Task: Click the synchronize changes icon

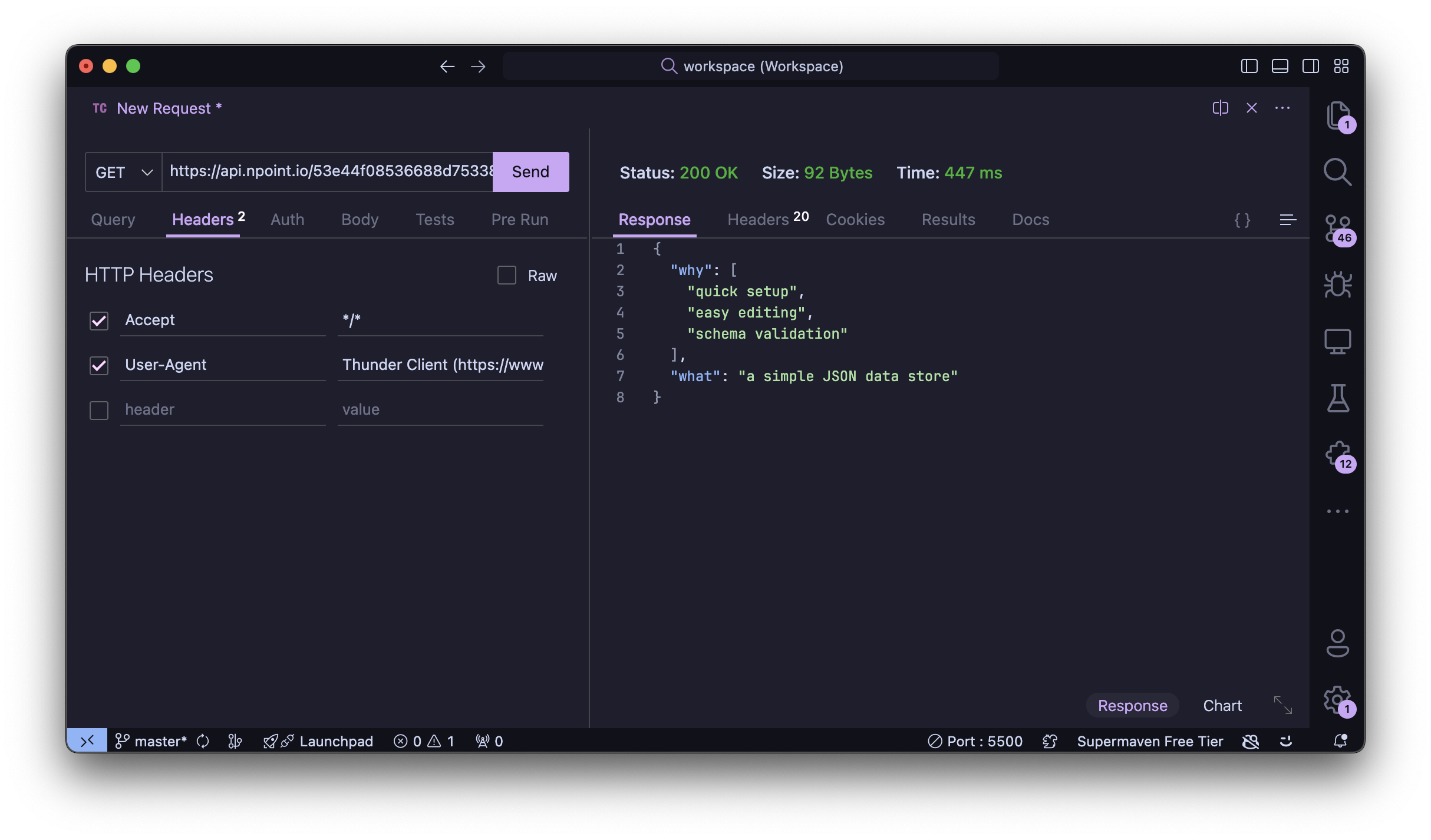Action: 203,741
